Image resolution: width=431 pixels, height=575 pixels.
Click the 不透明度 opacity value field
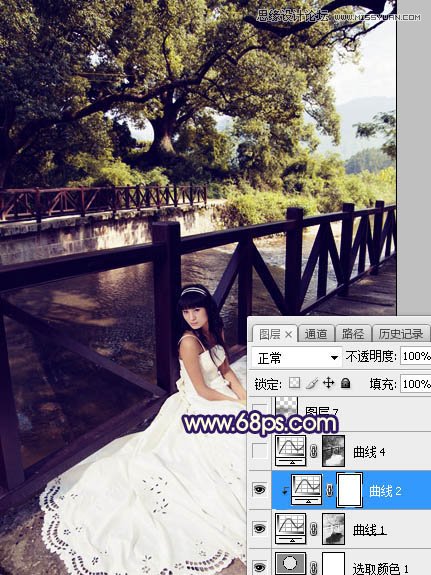416,356
